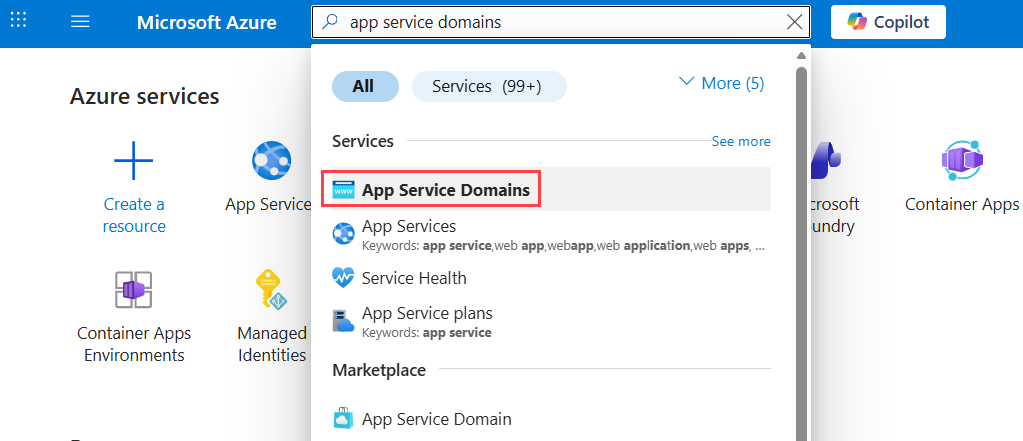Open the Microsoft Foundry tile icon
The height and width of the screenshot is (441, 1023).
[x=825, y=160]
